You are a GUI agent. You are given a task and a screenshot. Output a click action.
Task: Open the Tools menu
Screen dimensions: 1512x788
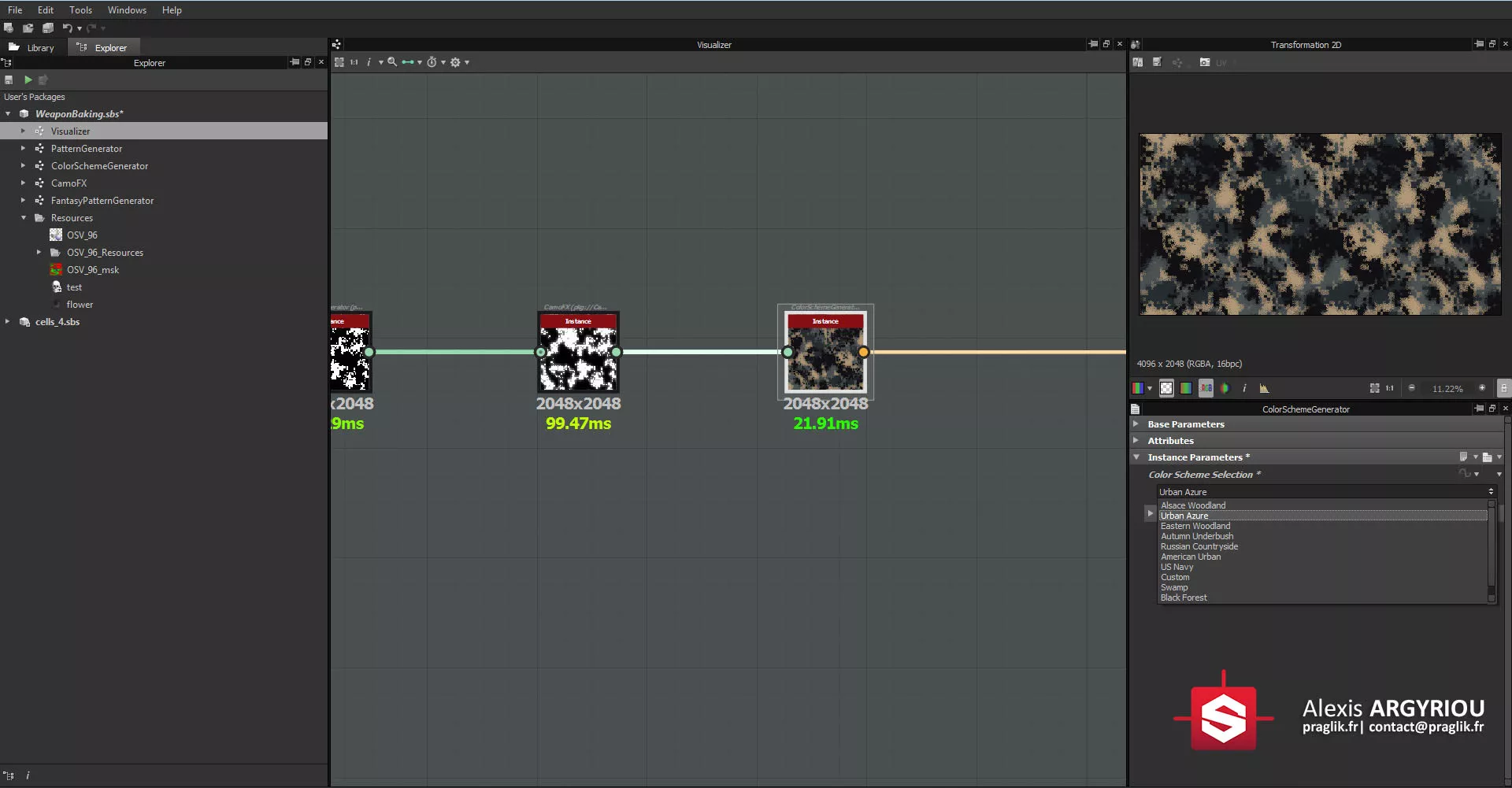click(x=80, y=10)
